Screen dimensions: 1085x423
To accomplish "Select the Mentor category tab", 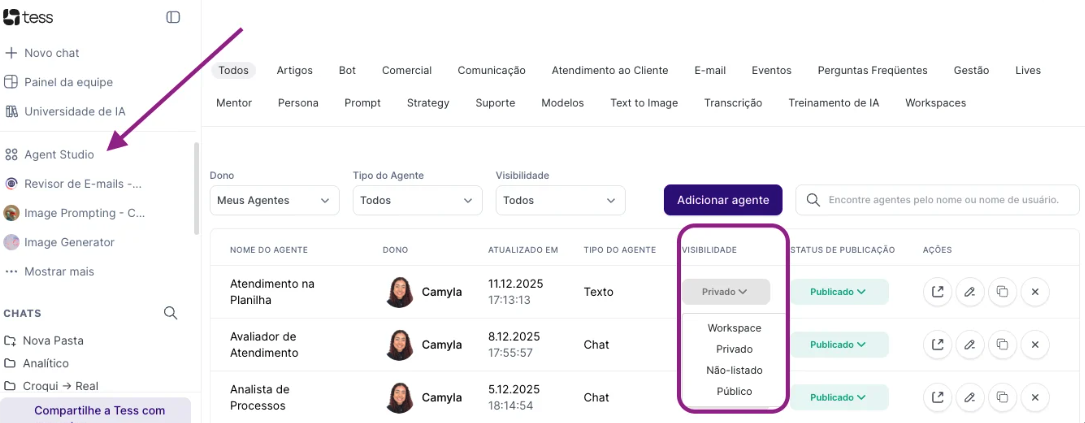I will tap(234, 102).
